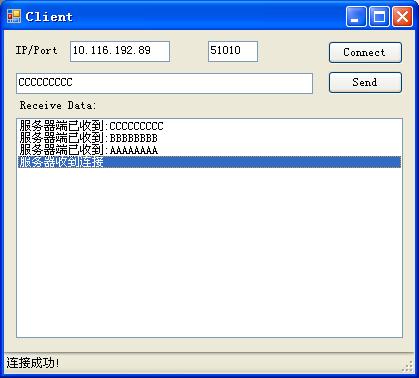Image resolution: width=419 pixels, height=378 pixels.
Task: Minimize the Client window
Action: [x=356, y=16]
